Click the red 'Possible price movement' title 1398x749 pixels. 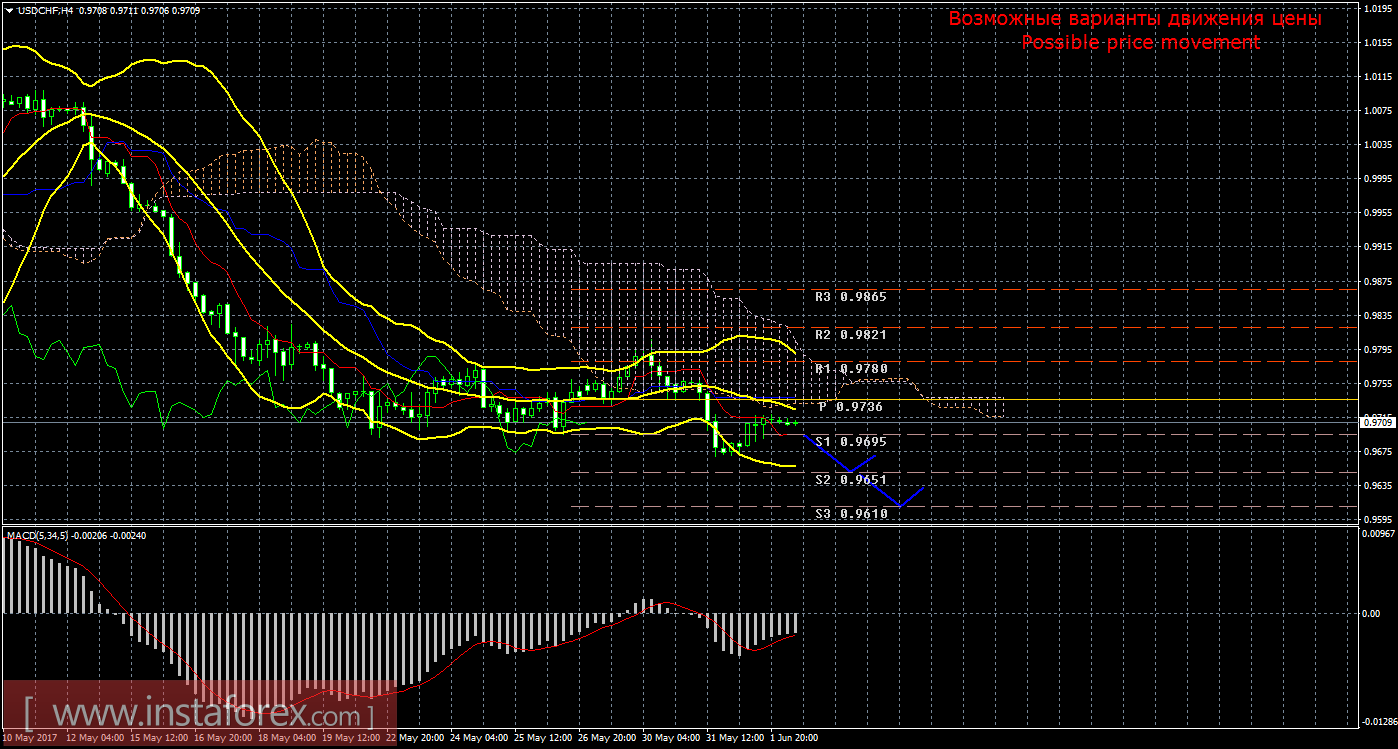click(1140, 42)
